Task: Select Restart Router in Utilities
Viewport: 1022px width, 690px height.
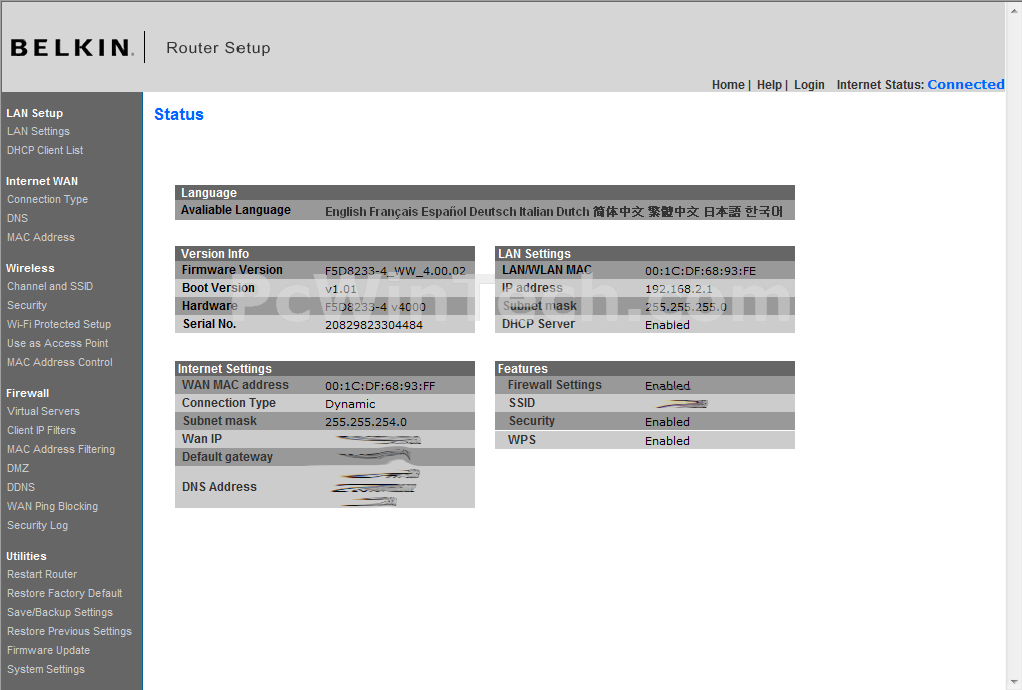Action: pyautogui.click(x=42, y=574)
